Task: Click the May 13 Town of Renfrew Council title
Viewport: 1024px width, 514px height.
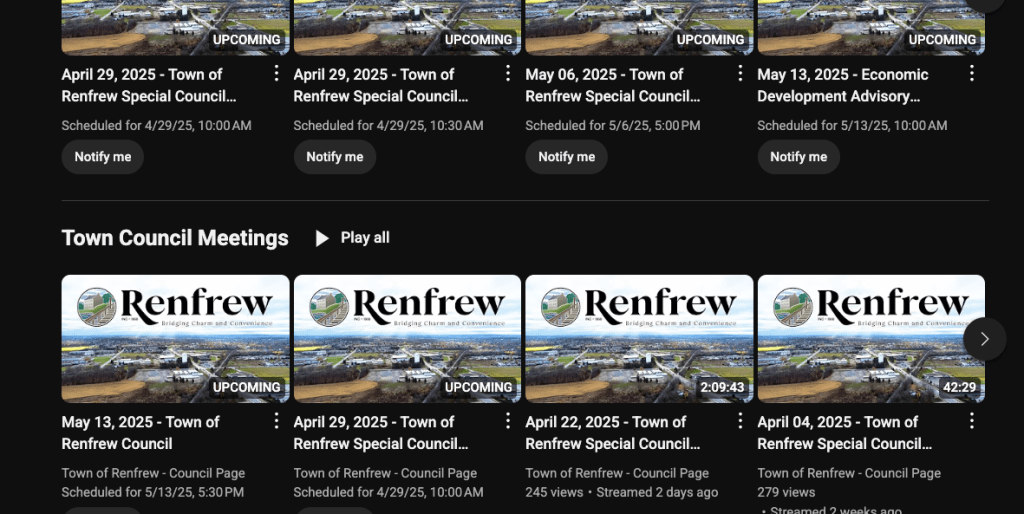Action: coord(140,432)
